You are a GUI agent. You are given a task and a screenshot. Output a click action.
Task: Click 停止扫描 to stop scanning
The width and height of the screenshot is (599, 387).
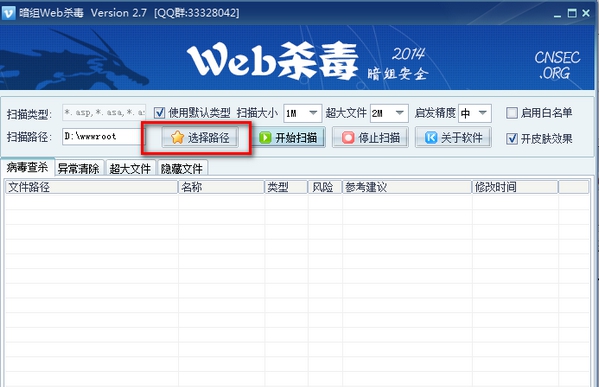[370, 138]
